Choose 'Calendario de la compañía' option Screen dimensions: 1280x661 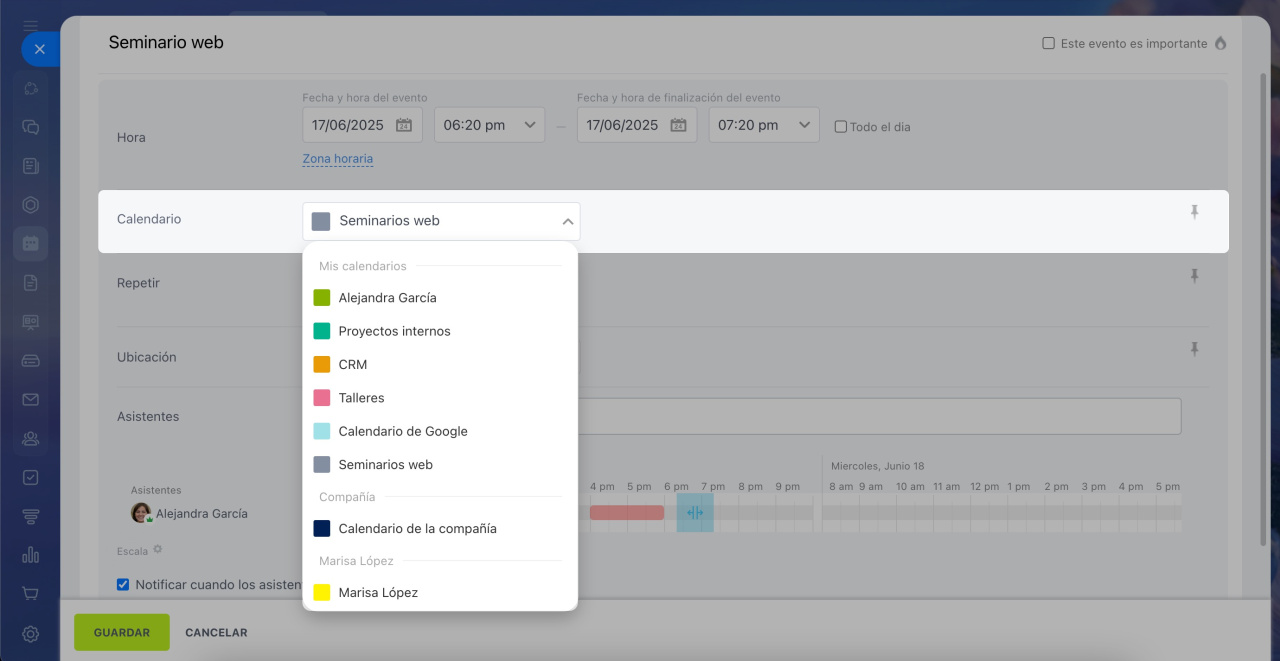tap(417, 528)
